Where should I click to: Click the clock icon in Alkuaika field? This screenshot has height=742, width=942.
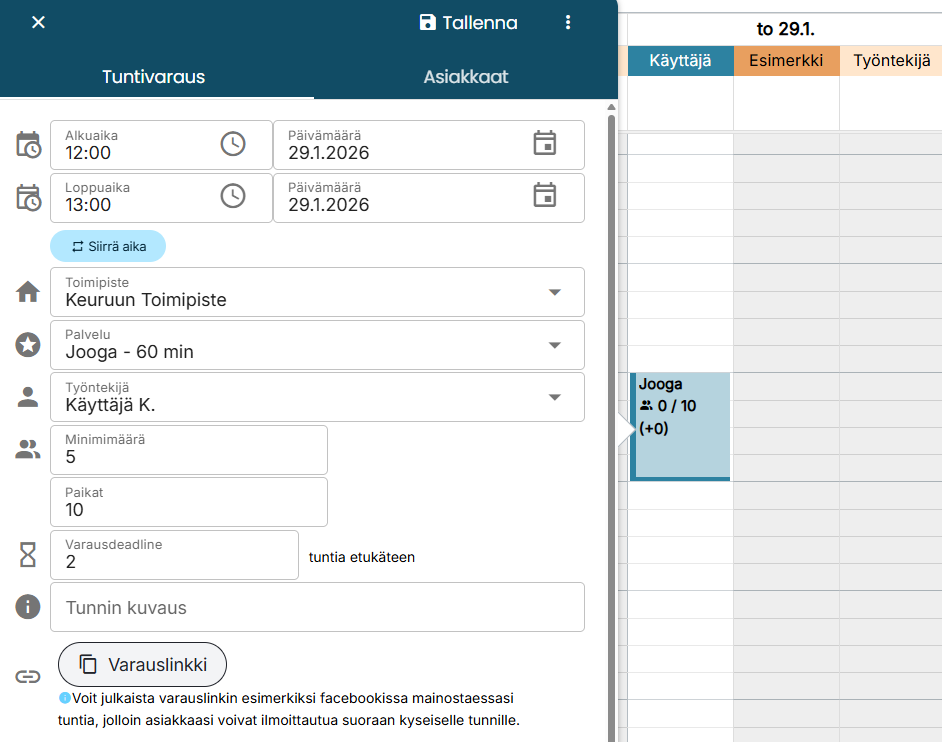pos(232,144)
